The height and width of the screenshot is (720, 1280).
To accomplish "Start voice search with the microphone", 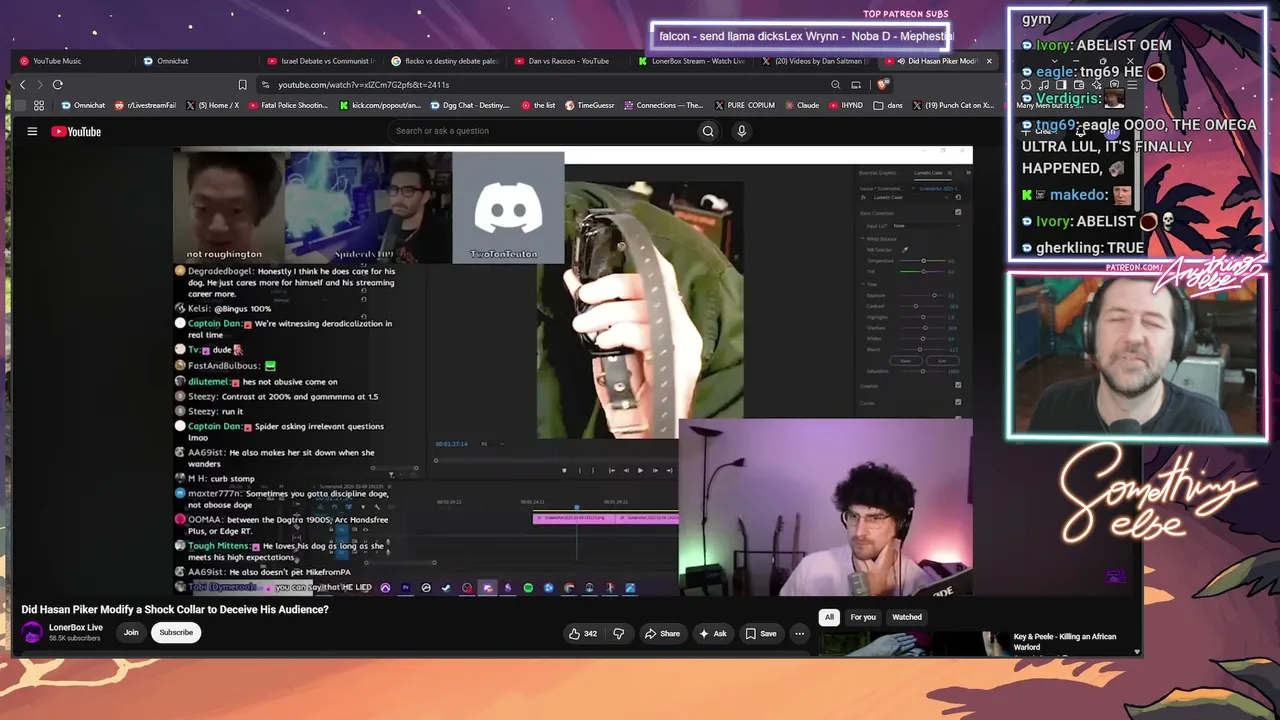I will (741, 131).
